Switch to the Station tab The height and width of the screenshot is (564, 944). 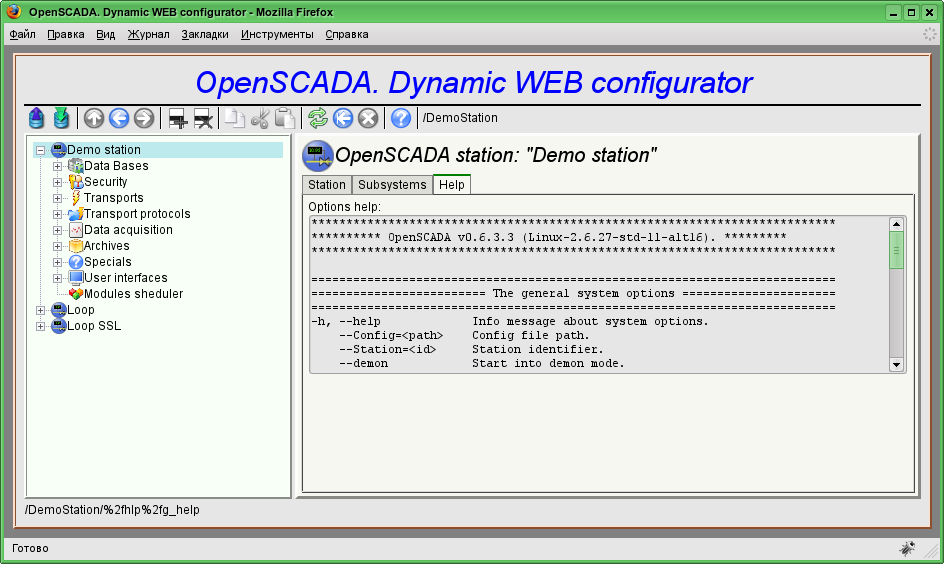pyautogui.click(x=327, y=185)
